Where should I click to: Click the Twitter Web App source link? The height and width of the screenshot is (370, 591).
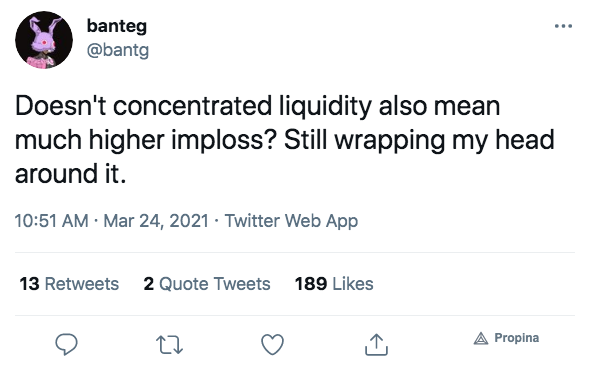[291, 221]
